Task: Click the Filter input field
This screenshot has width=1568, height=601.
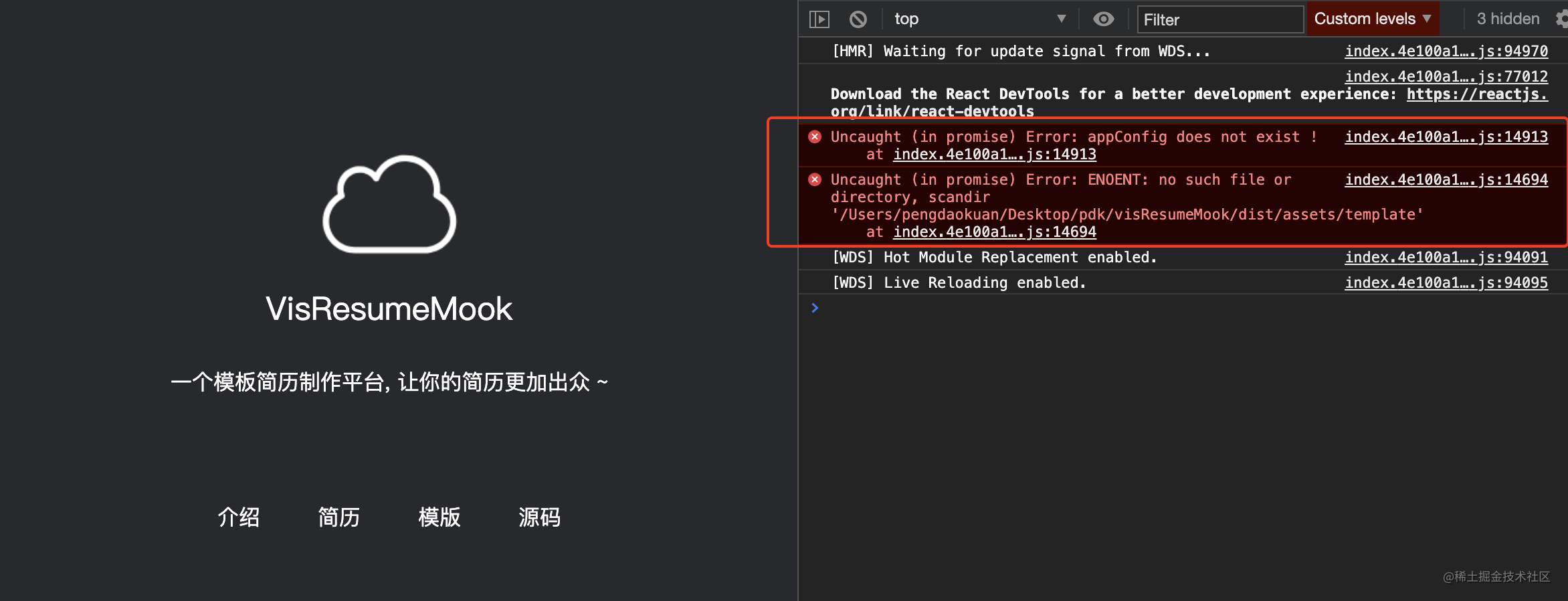Action: (x=1220, y=19)
